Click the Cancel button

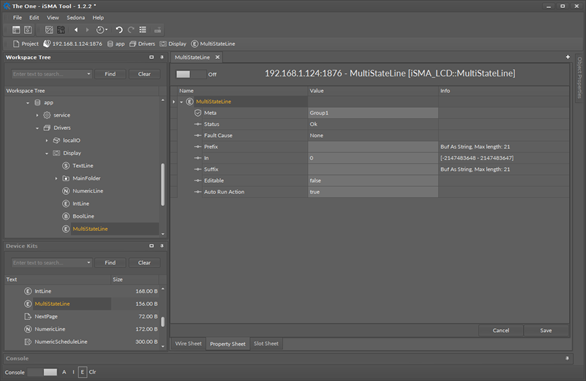(x=500, y=330)
